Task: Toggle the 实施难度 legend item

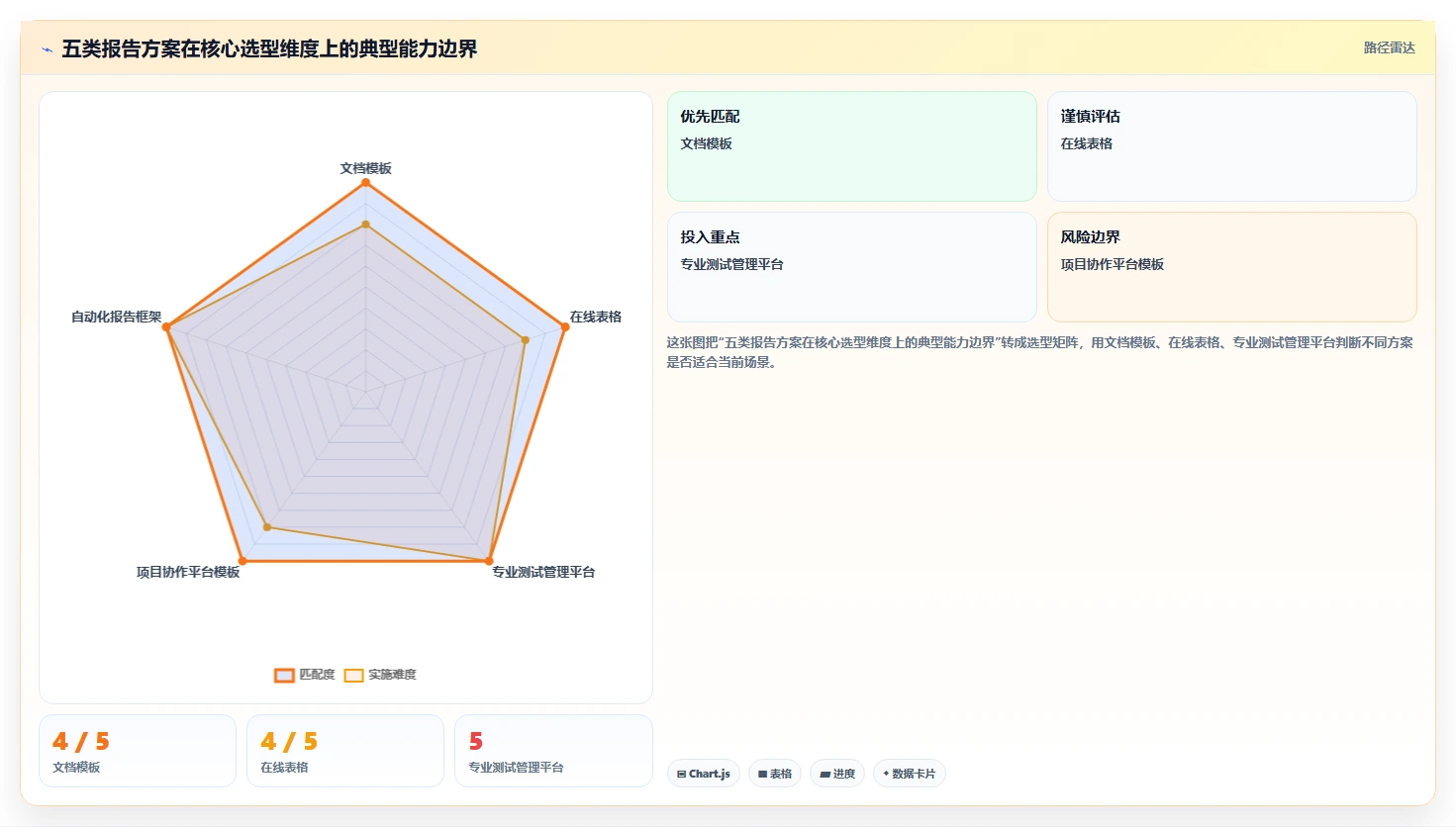Action: point(380,675)
